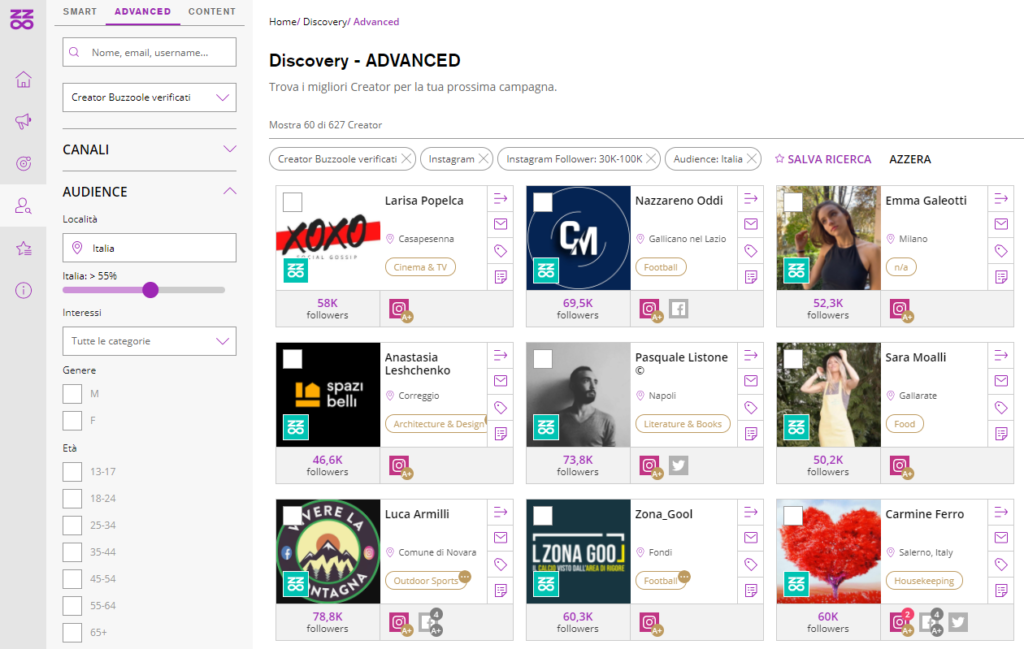
Task: Check the 25-34 age checkbox
Action: [x=72, y=525]
